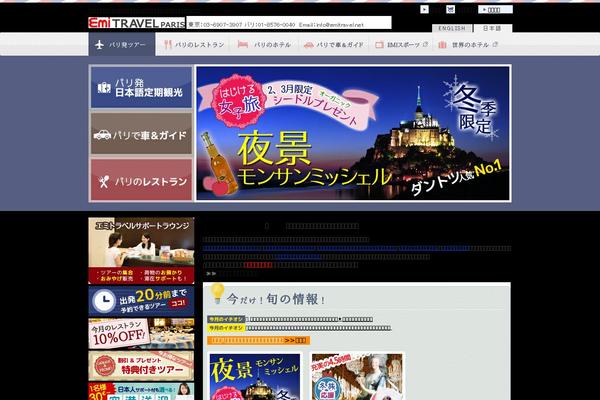Image resolution: width=600 pixels, height=400 pixels.
Task: Click grey 今月のイチオシ tag
Action: (226, 319)
